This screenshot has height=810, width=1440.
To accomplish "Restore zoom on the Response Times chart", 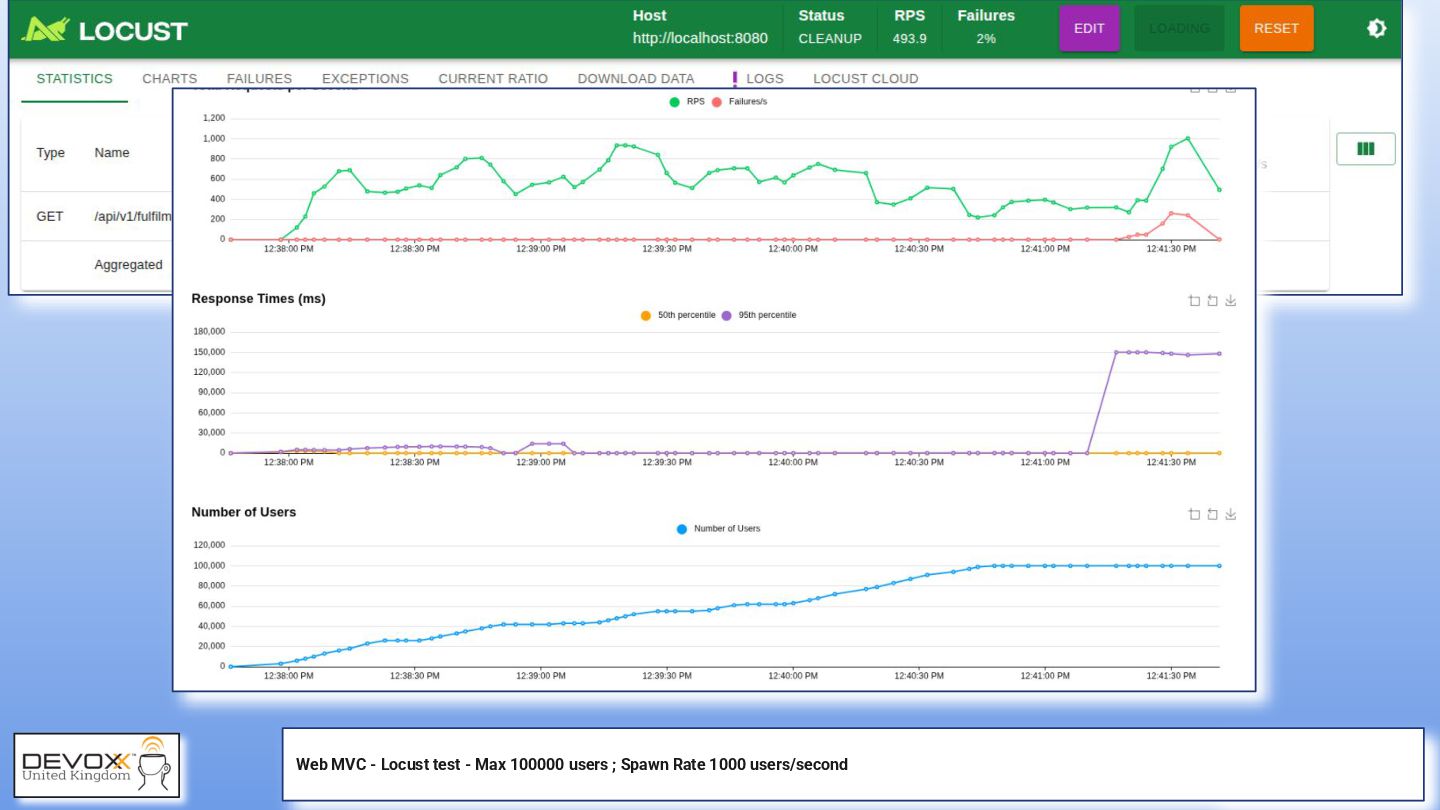I will [1212, 301].
